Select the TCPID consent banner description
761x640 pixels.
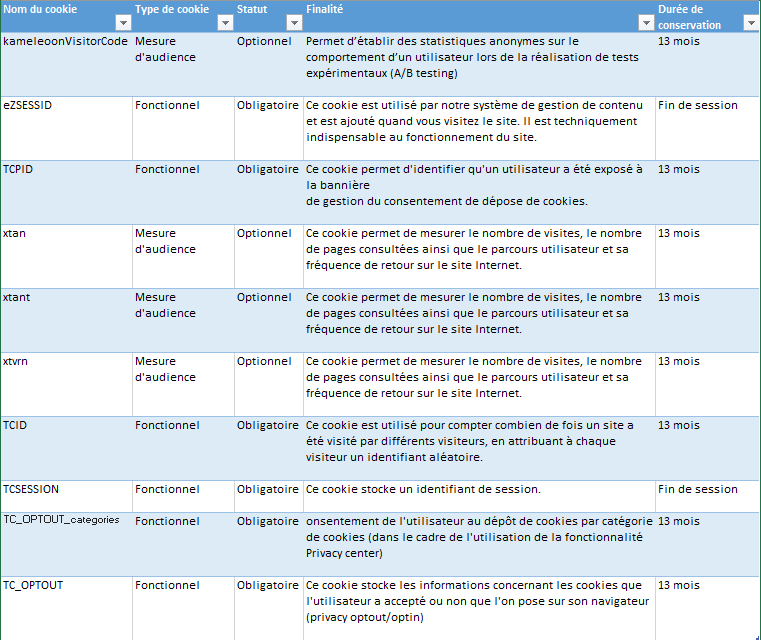pyautogui.click(x=480, y=192)
